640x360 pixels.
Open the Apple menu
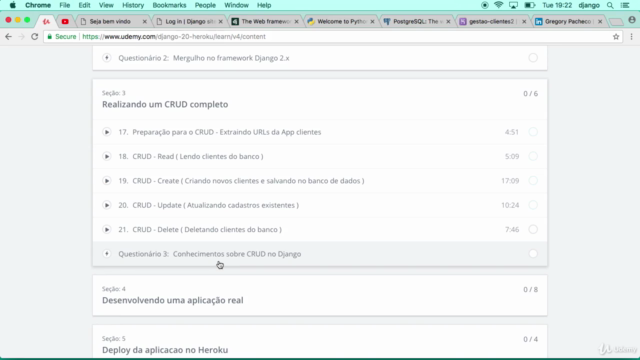pos(13,5)
